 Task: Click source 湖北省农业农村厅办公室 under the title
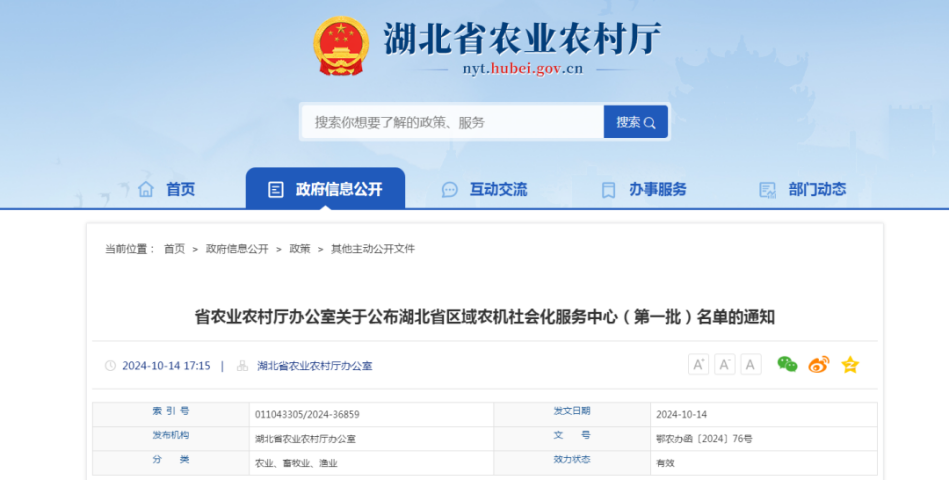click(x=315, y=366)
